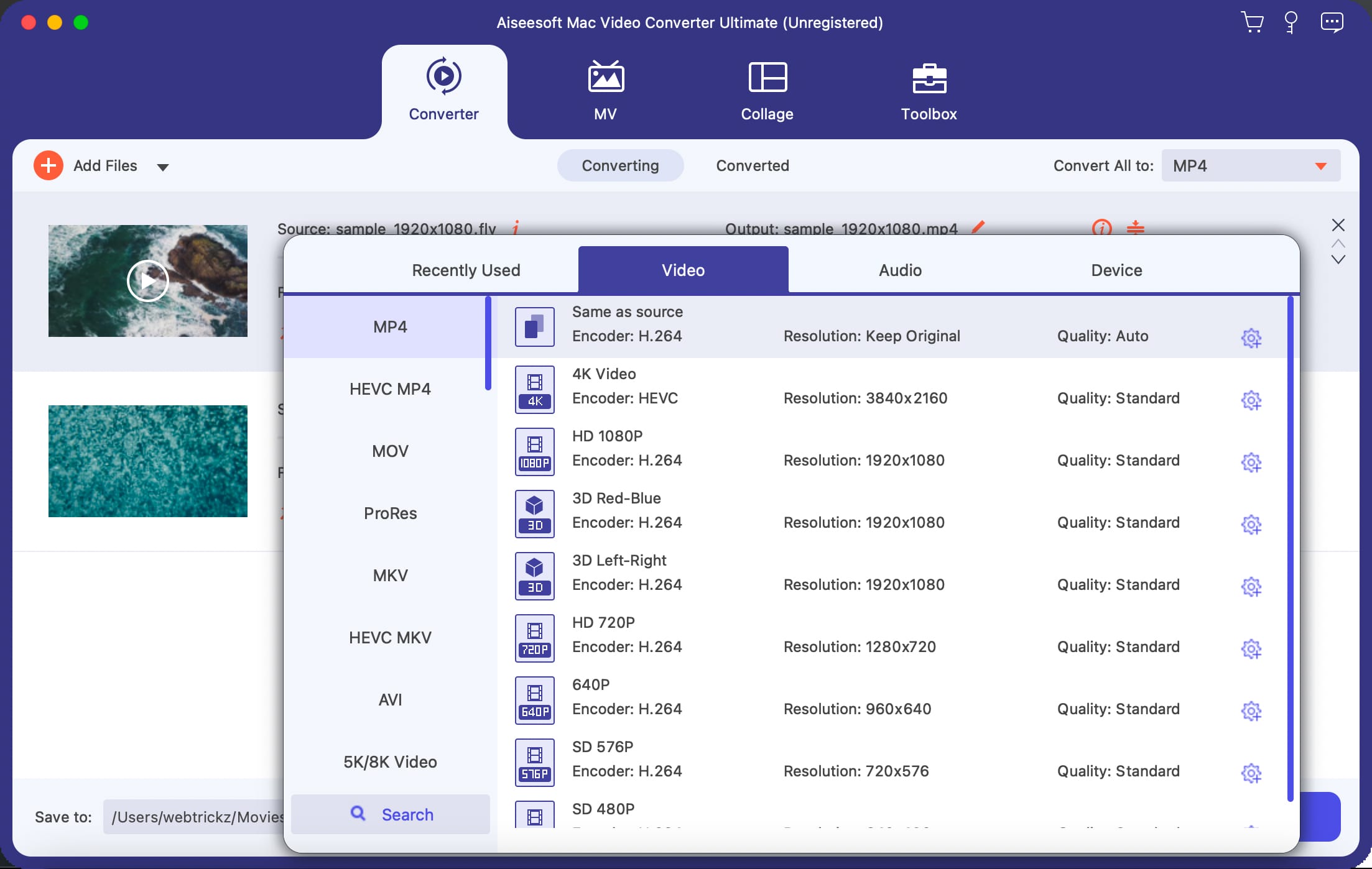Click the MKV format in sidebar

point(388,575)
